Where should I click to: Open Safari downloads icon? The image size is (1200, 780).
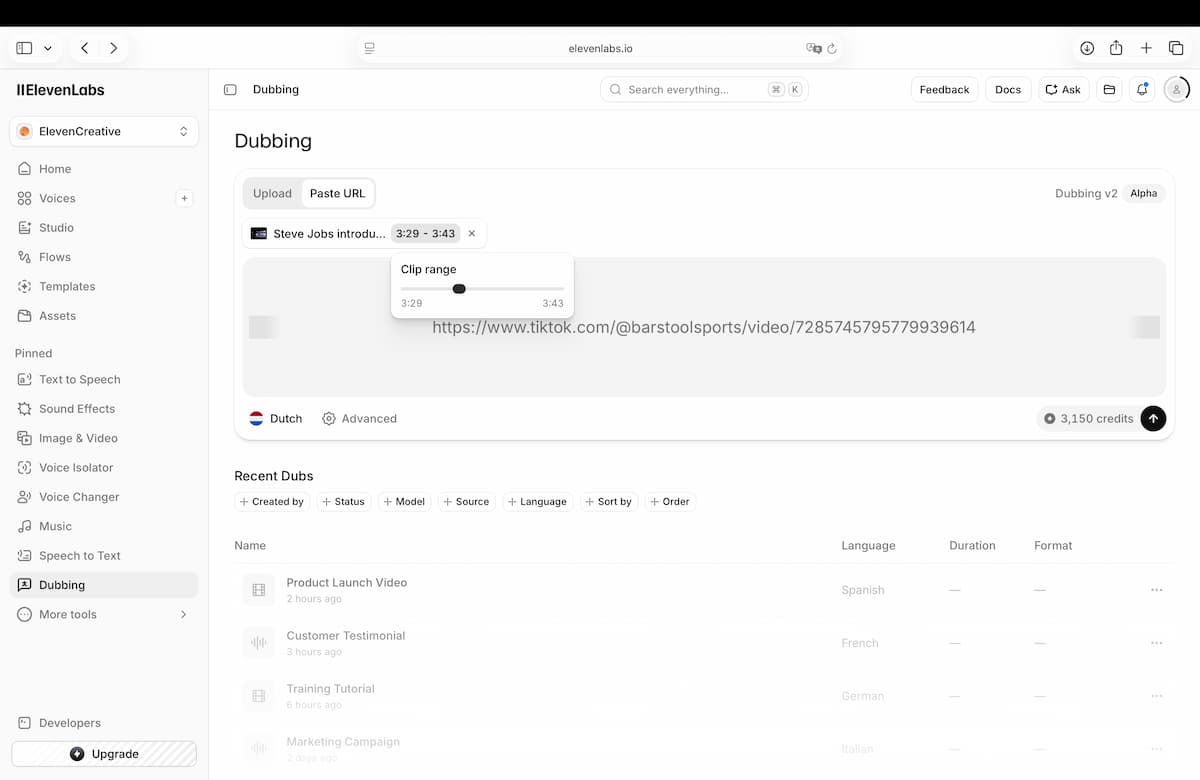(1087, 48)
